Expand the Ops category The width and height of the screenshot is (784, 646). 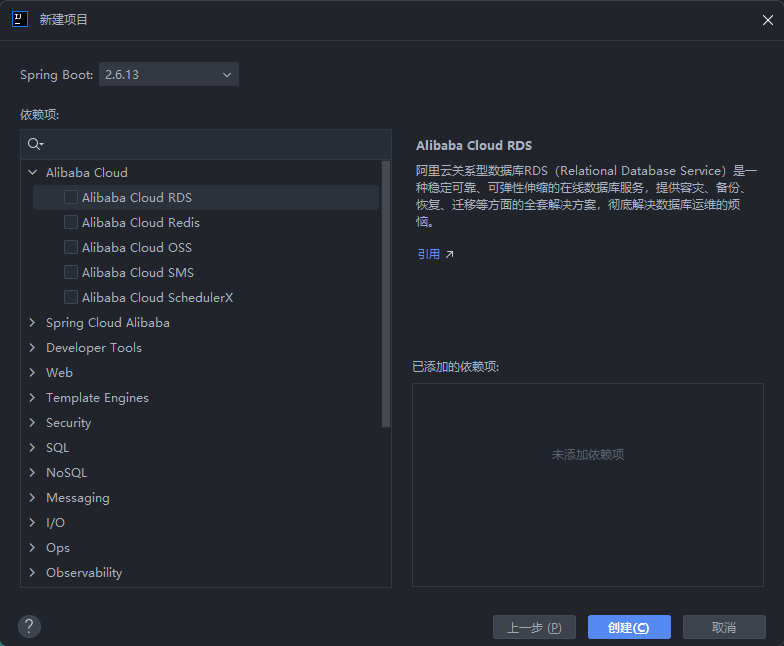[32, 548]
